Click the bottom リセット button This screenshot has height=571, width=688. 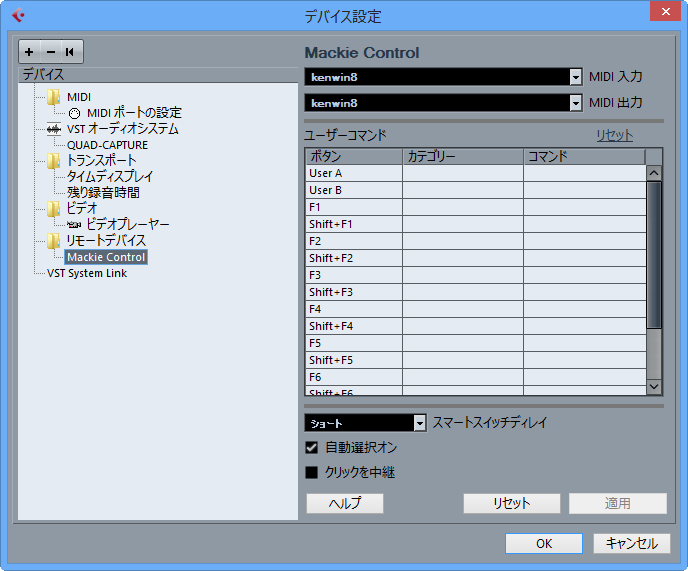tap(512, 503)
